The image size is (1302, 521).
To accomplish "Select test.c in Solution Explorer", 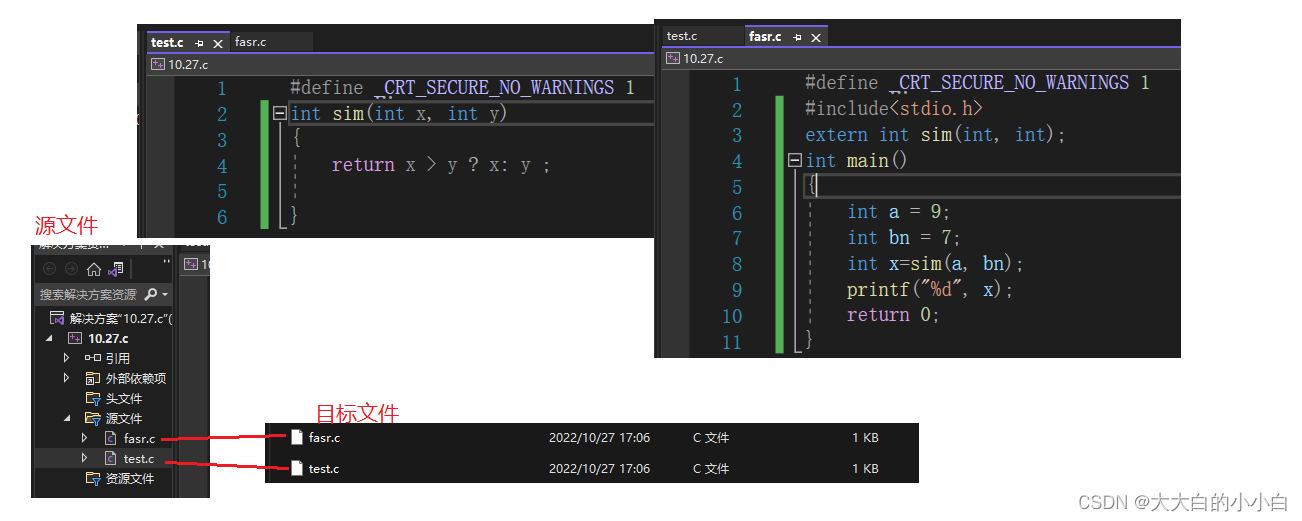I will [139, 458].
